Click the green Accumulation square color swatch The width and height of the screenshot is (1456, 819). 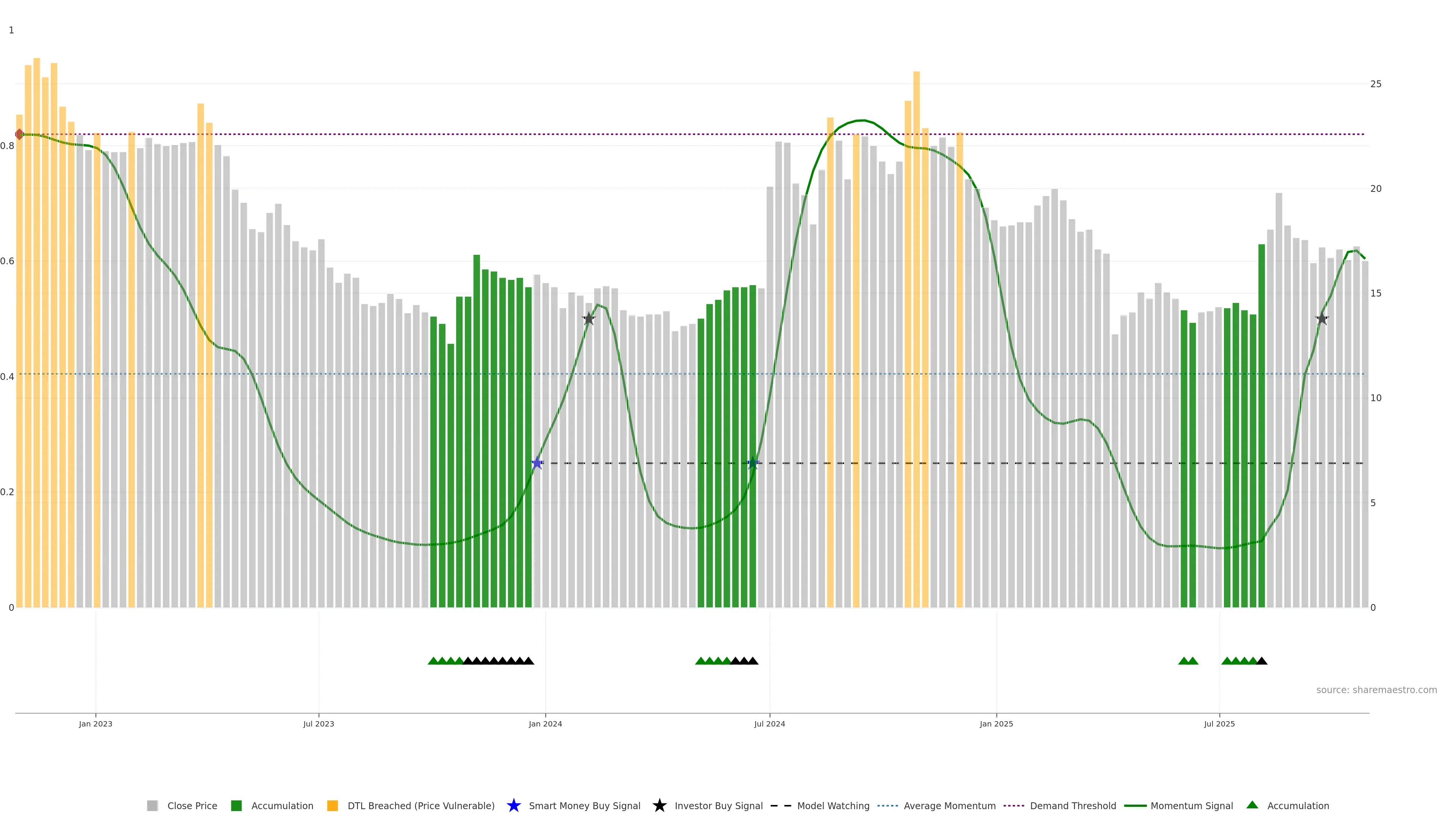click(x=236, y=805)
